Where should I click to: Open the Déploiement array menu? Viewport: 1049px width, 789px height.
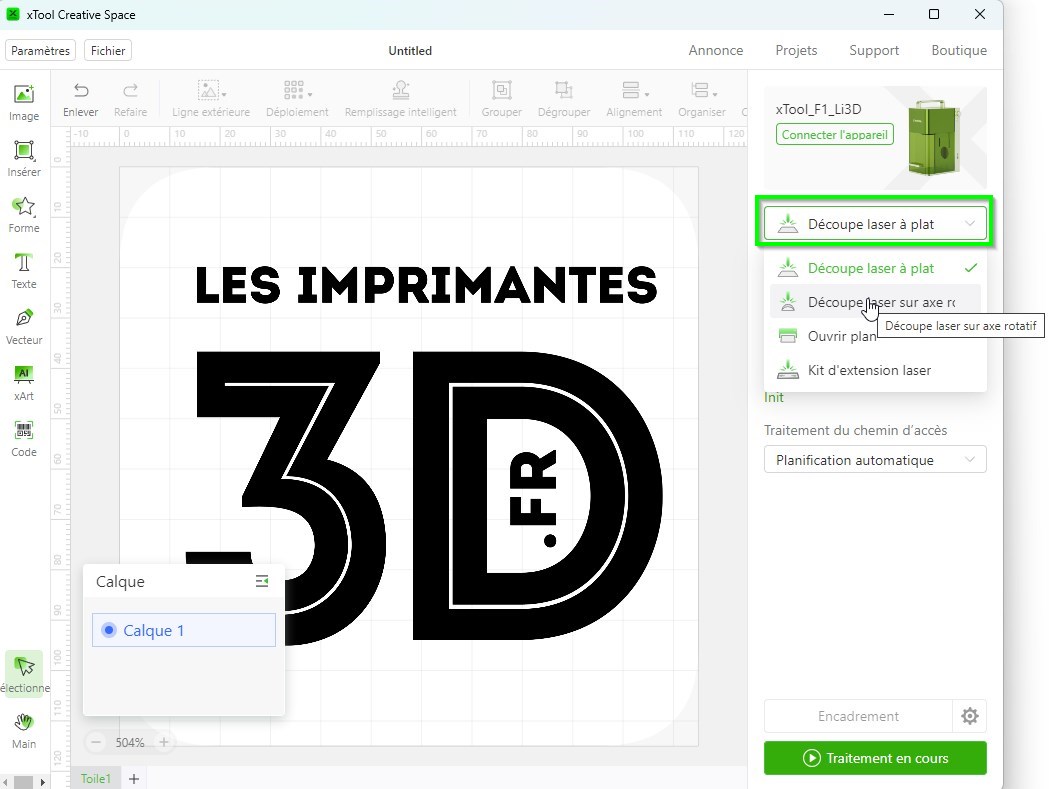point(297,100)
